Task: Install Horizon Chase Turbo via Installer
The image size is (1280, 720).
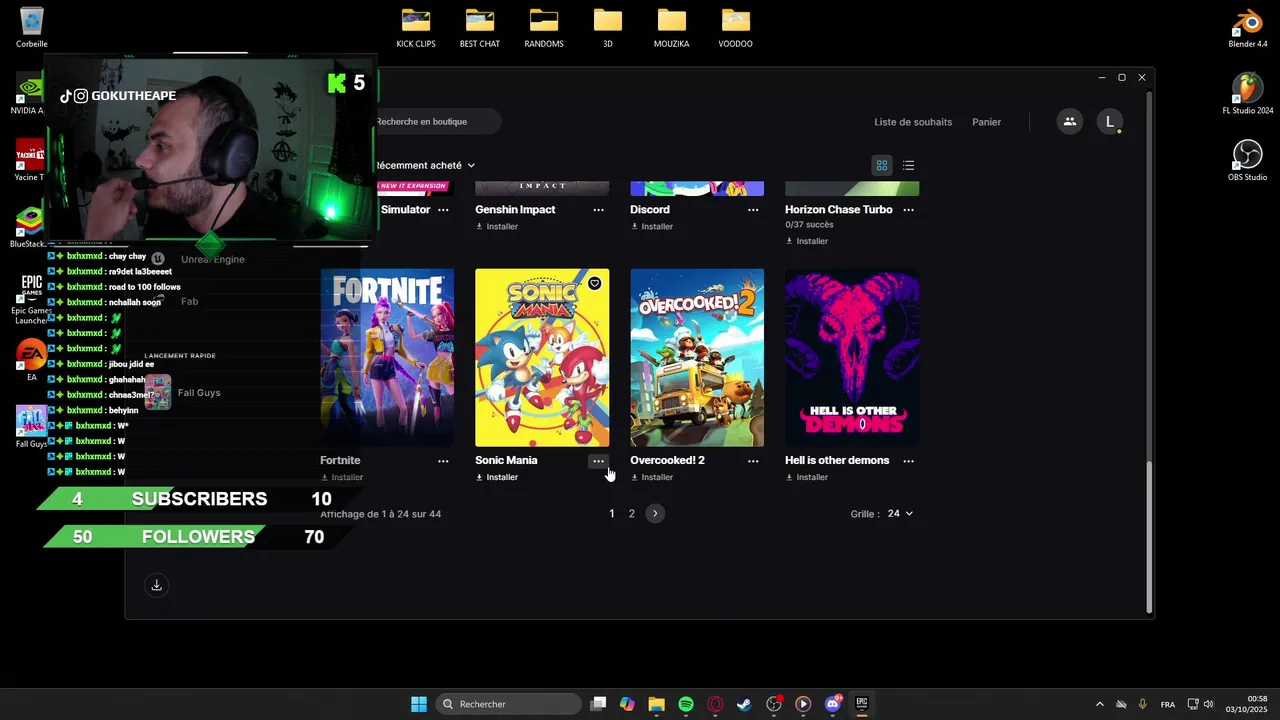Action: [x=807, y=241]
